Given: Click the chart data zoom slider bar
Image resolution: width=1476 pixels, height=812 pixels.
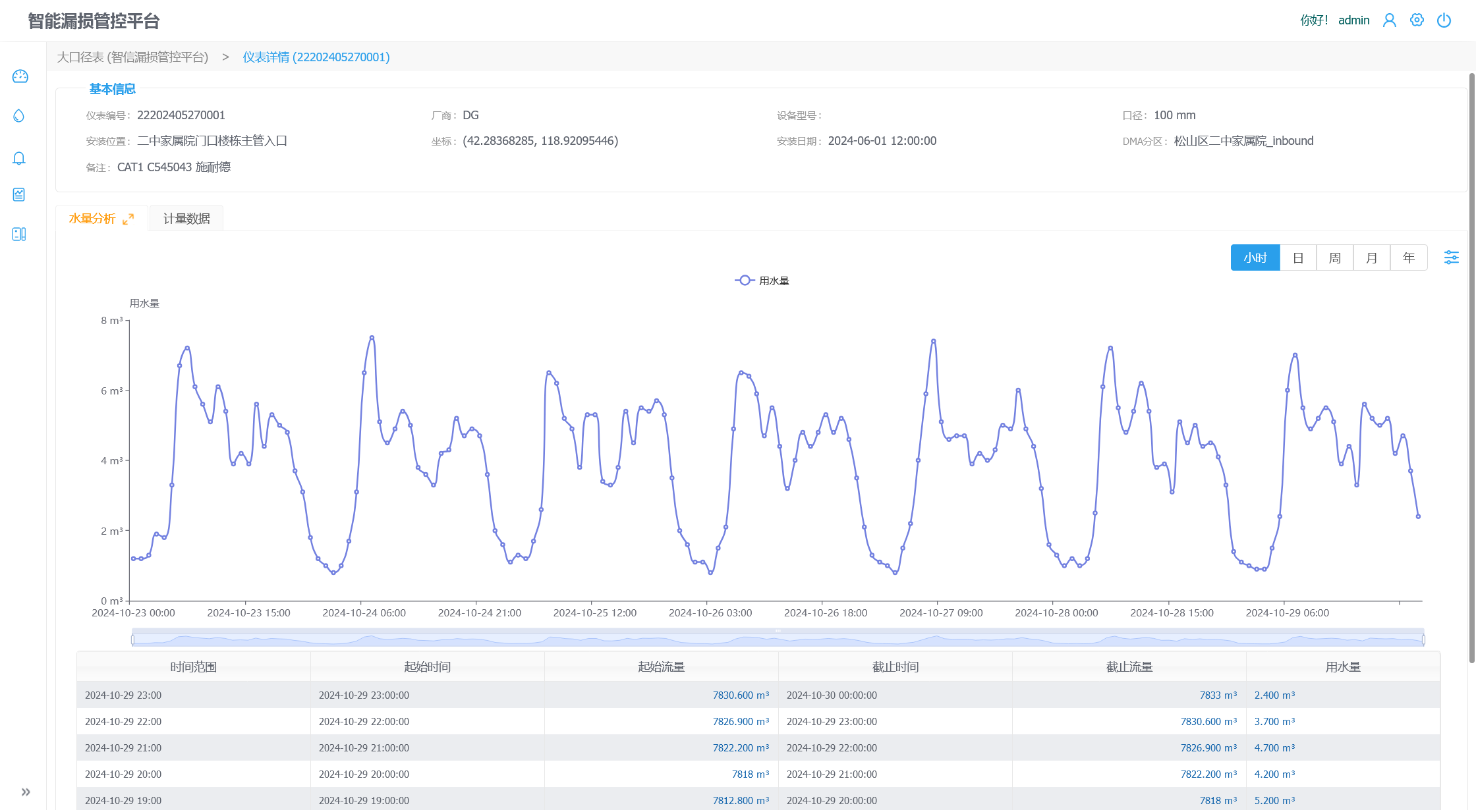Looking at the screenshot, I should (x=778, y=639).
